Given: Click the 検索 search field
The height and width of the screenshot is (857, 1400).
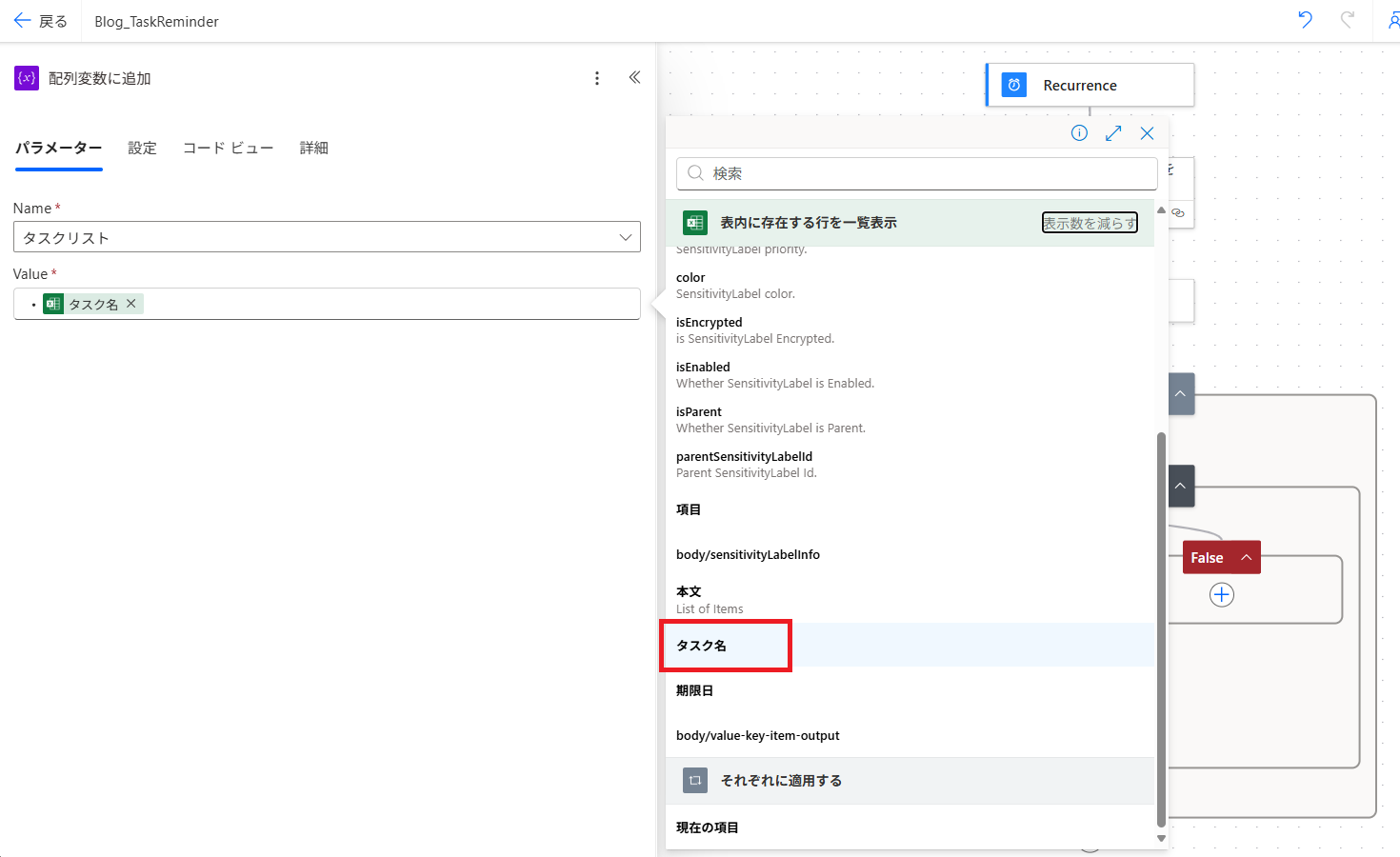Looking at the screenshot, I should click(x=916, y=173).
